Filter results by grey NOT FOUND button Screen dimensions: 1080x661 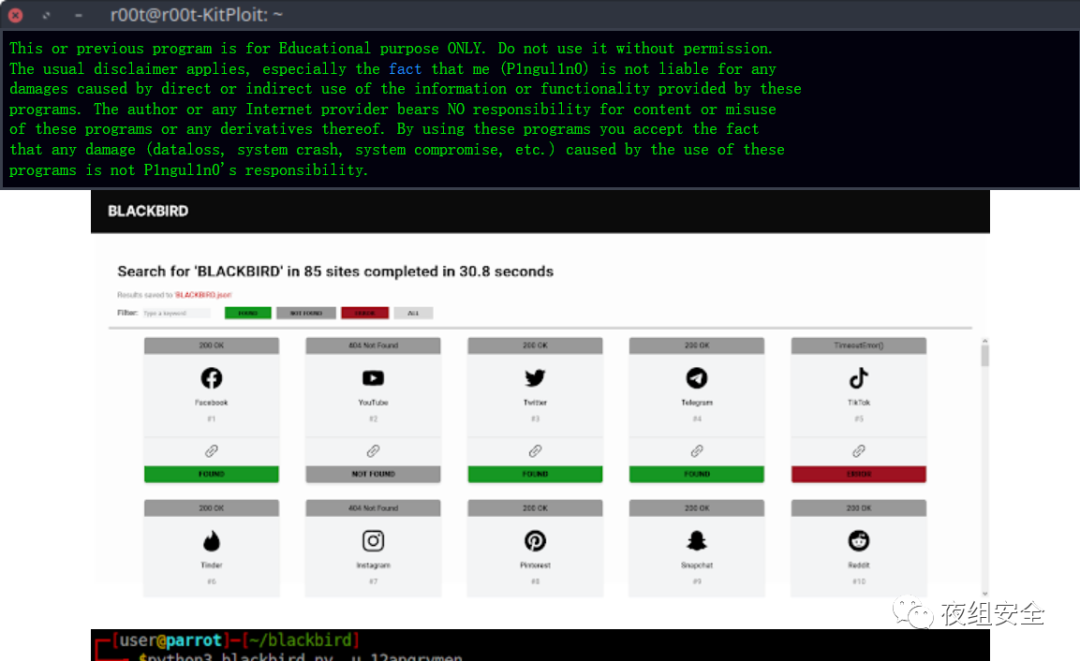click(x=306, y=313)
